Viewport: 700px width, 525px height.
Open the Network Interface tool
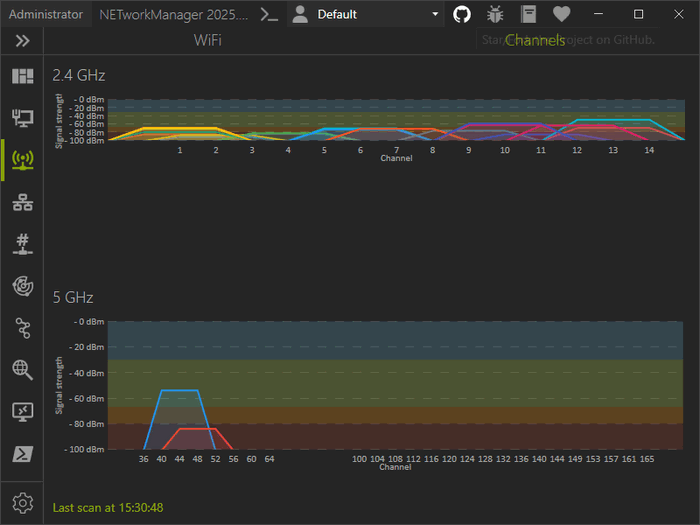pyautogui.click(x=22, y=119)
